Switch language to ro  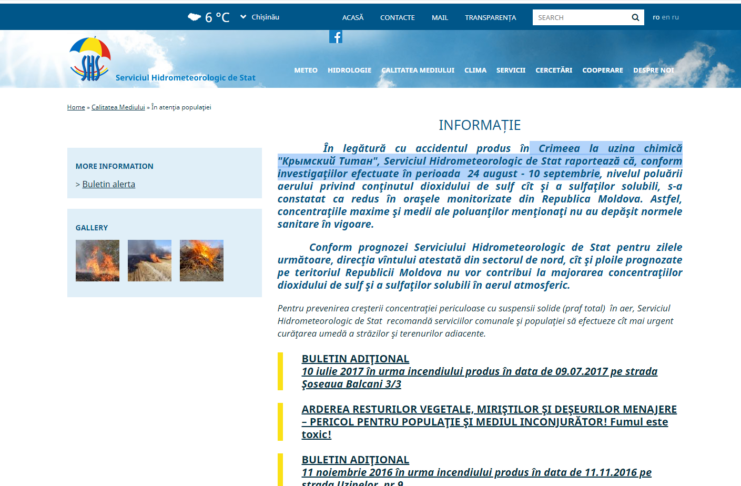[x=656, y=17]
